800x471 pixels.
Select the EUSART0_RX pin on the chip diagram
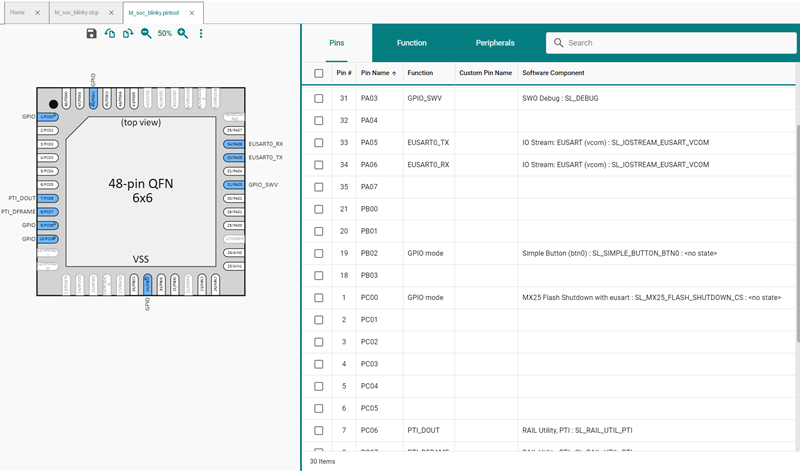click(235, 144)
